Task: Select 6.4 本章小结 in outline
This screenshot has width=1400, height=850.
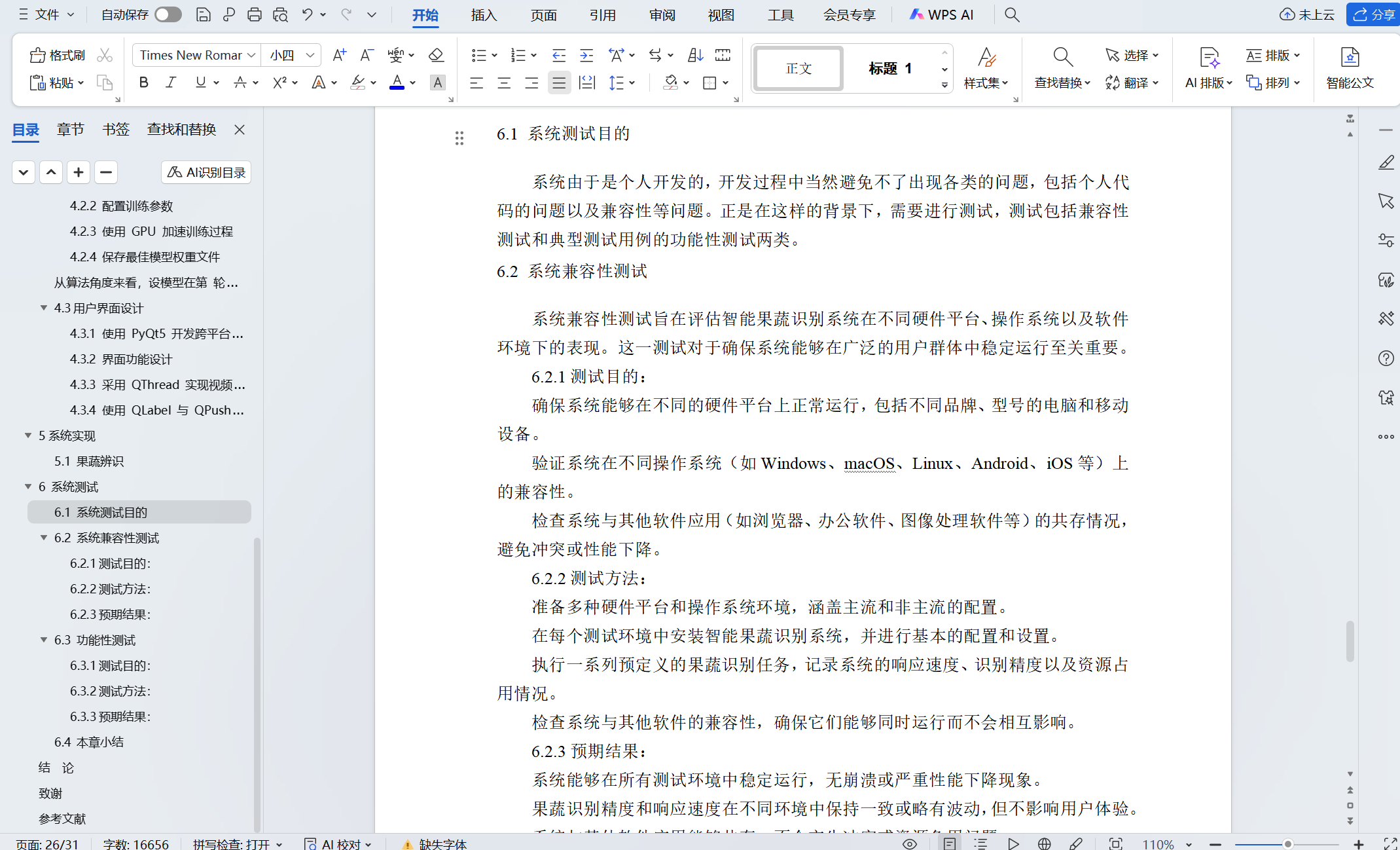Action: pos(89,742)
